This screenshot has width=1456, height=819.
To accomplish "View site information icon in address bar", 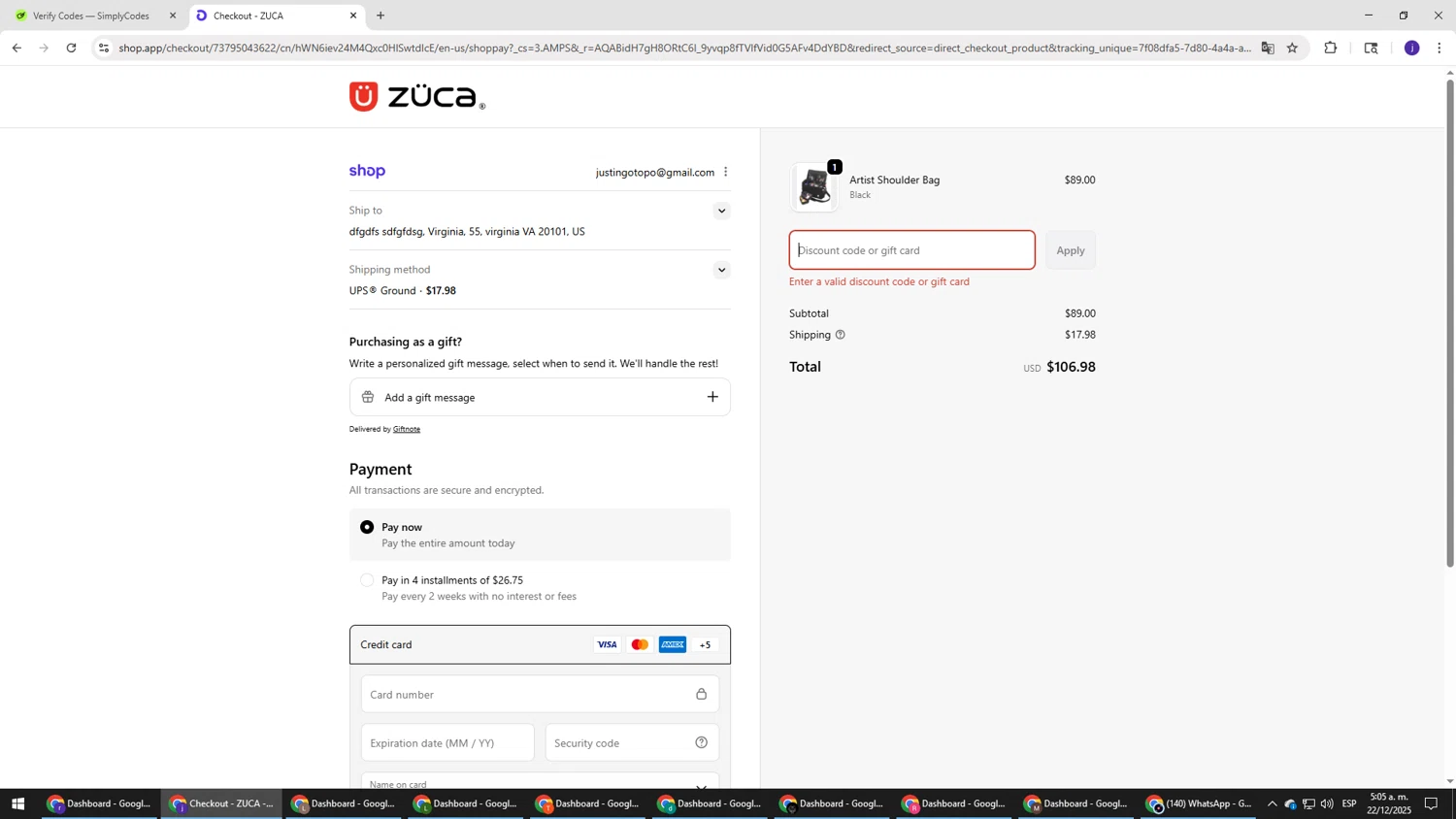I will [x=104, y=48].
